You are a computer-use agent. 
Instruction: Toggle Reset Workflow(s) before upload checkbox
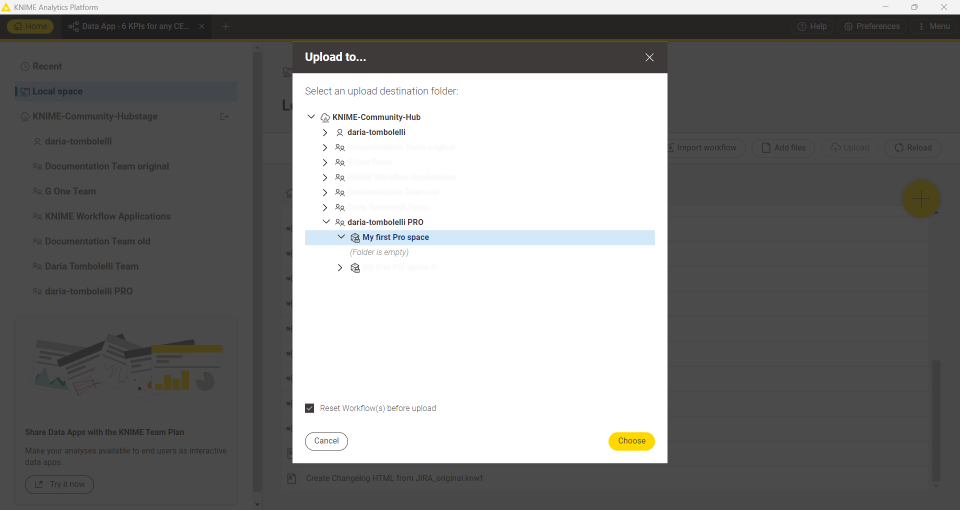pos(310,408)
